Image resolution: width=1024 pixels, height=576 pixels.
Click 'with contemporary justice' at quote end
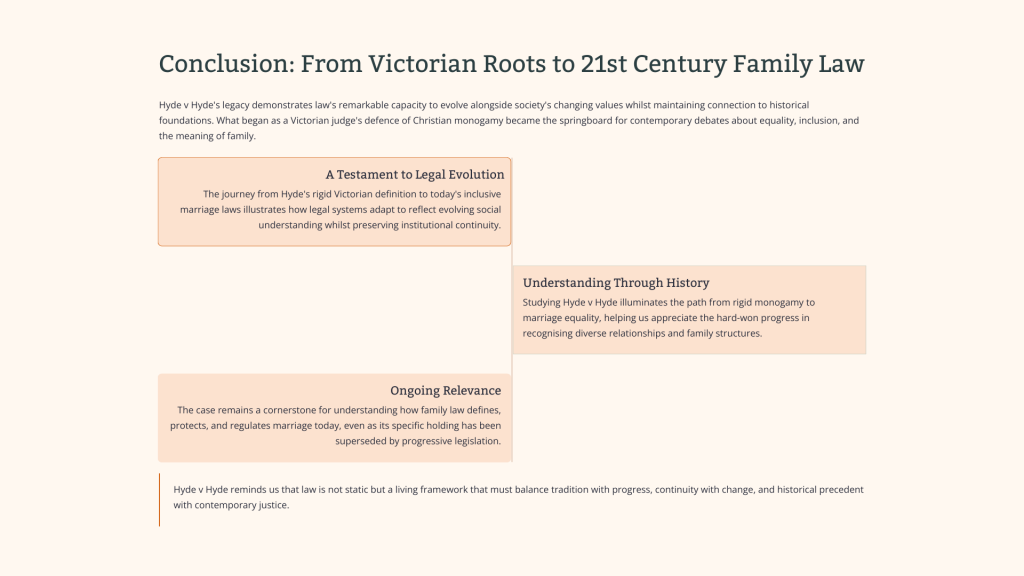[x=231, y=505]
